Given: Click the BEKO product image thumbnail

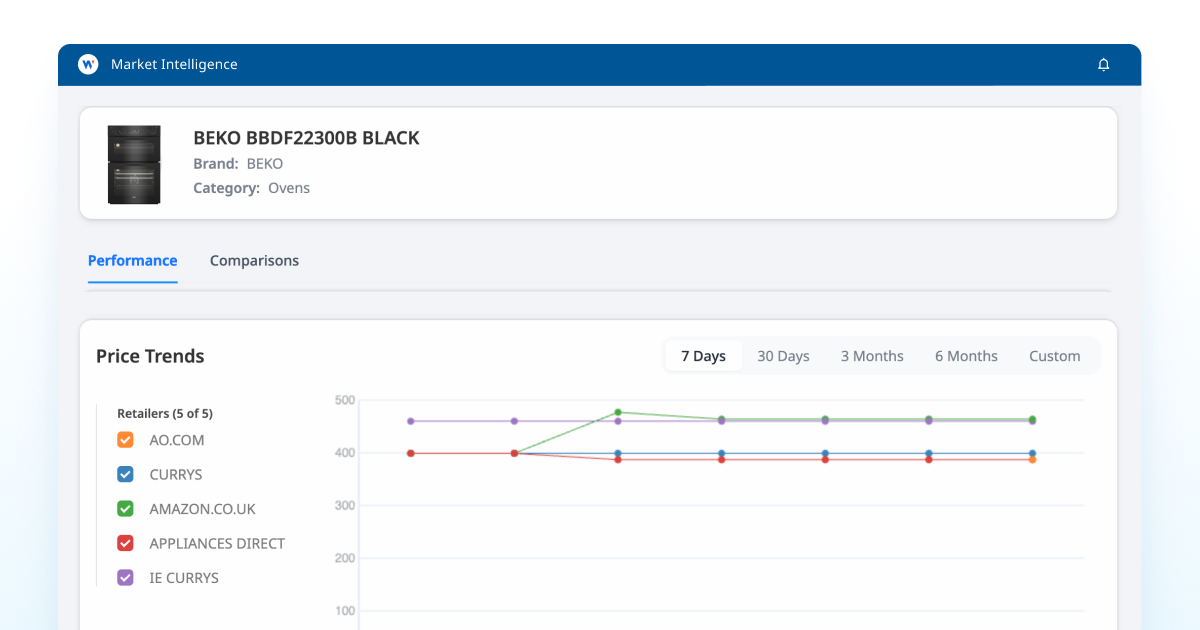Looking at the screenshot, I should 133,164.
